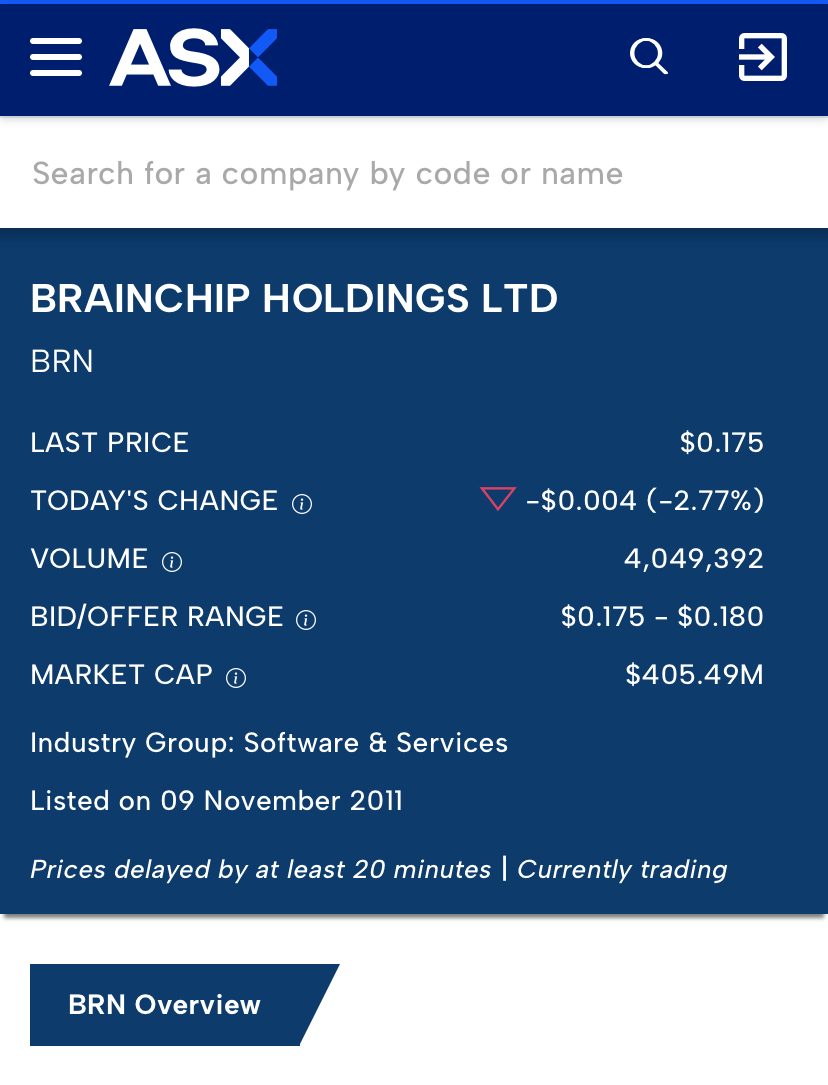Image resolution: width=828 pixels, height=1085 pixels.
Task: Click the Industry Group Software & Services text
Action: coord(269,743)
